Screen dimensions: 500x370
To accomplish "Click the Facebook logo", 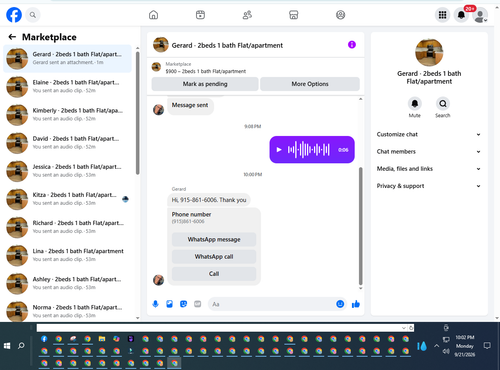I will pyautogui.click(x=14, y=15).
